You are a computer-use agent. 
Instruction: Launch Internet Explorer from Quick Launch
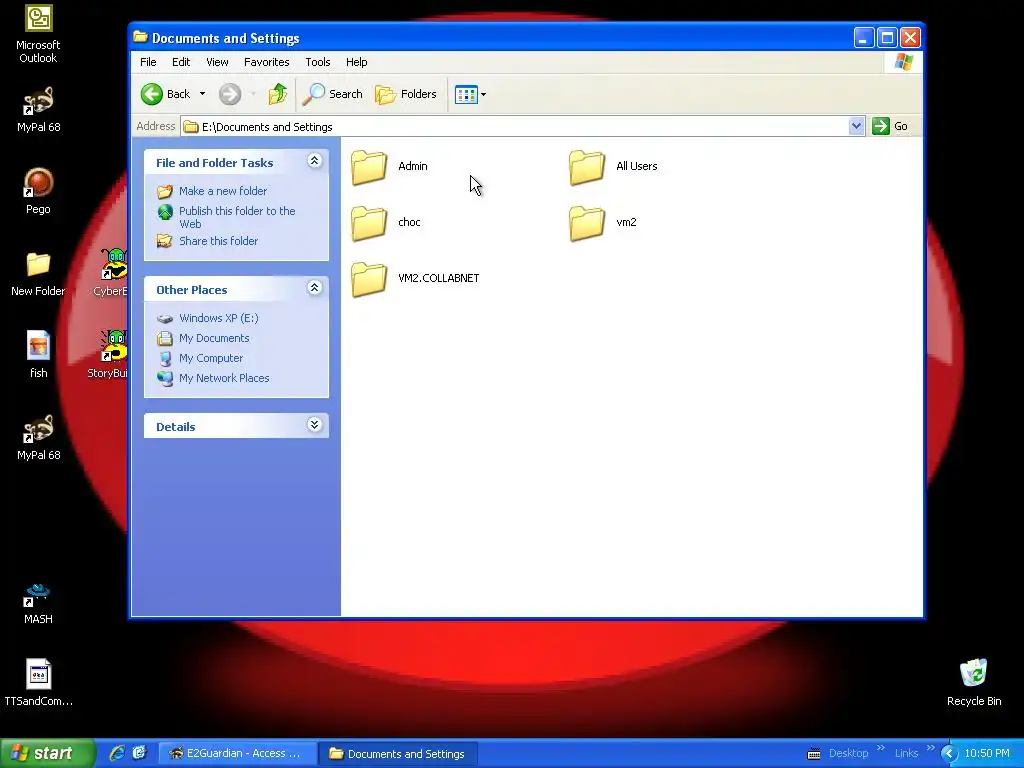click(117, 754)
